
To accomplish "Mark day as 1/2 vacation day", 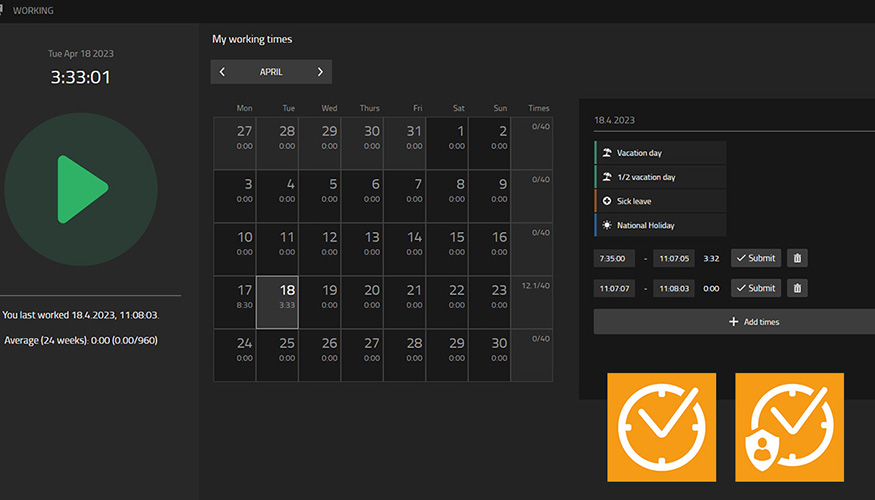I will coord(661,177).
